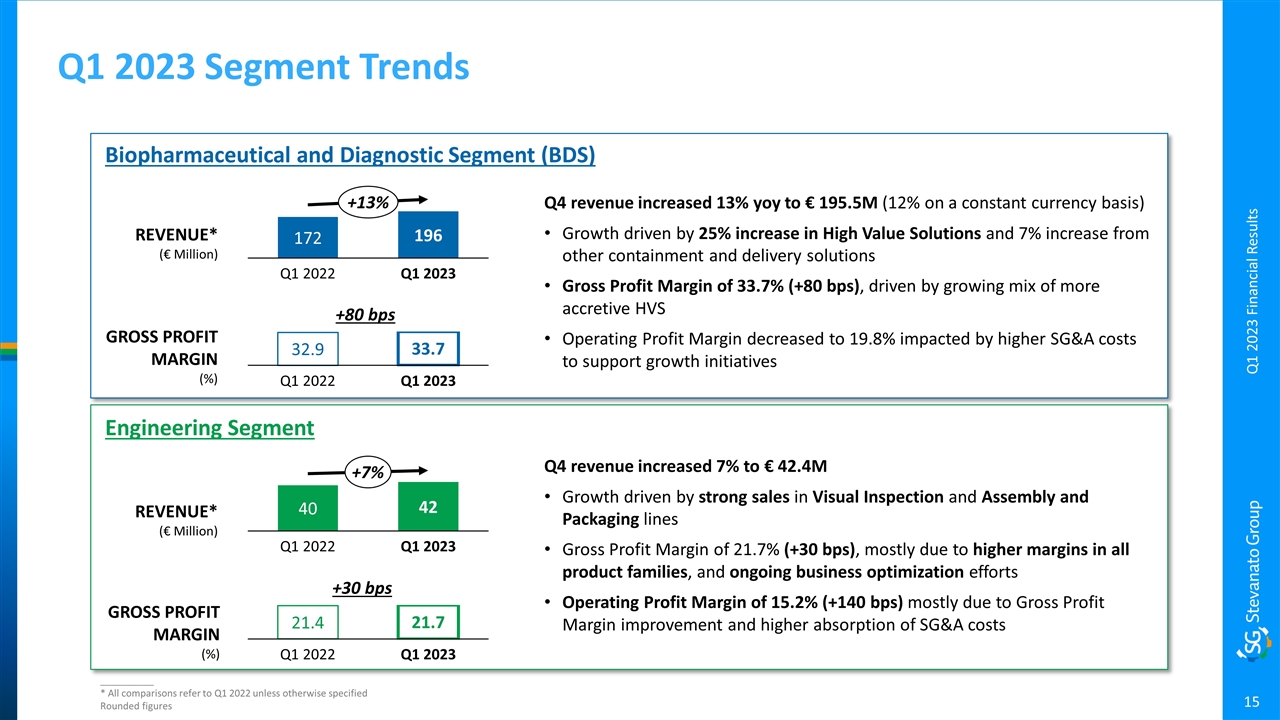
Task: Click the +80 bps label
Action: point(365,315)
